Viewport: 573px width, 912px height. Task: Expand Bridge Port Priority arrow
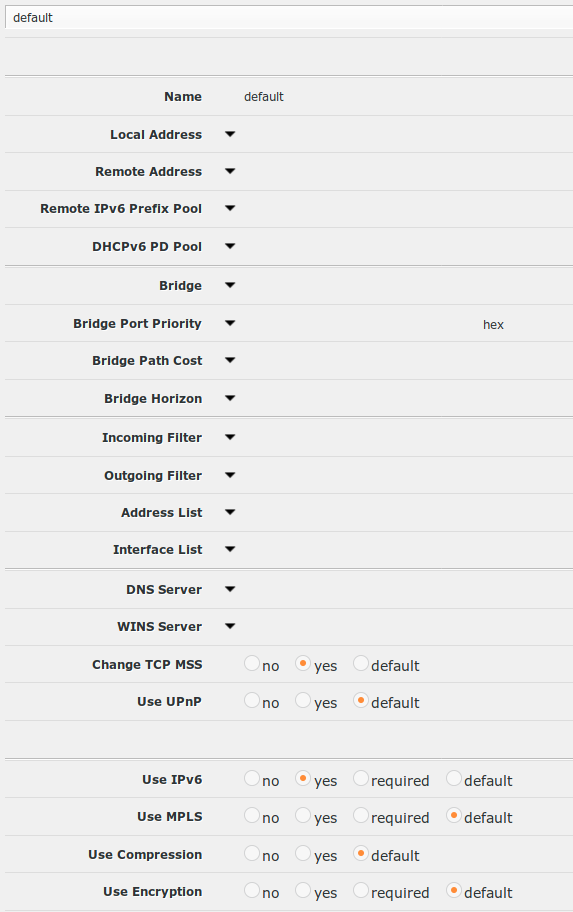point(230,323)
